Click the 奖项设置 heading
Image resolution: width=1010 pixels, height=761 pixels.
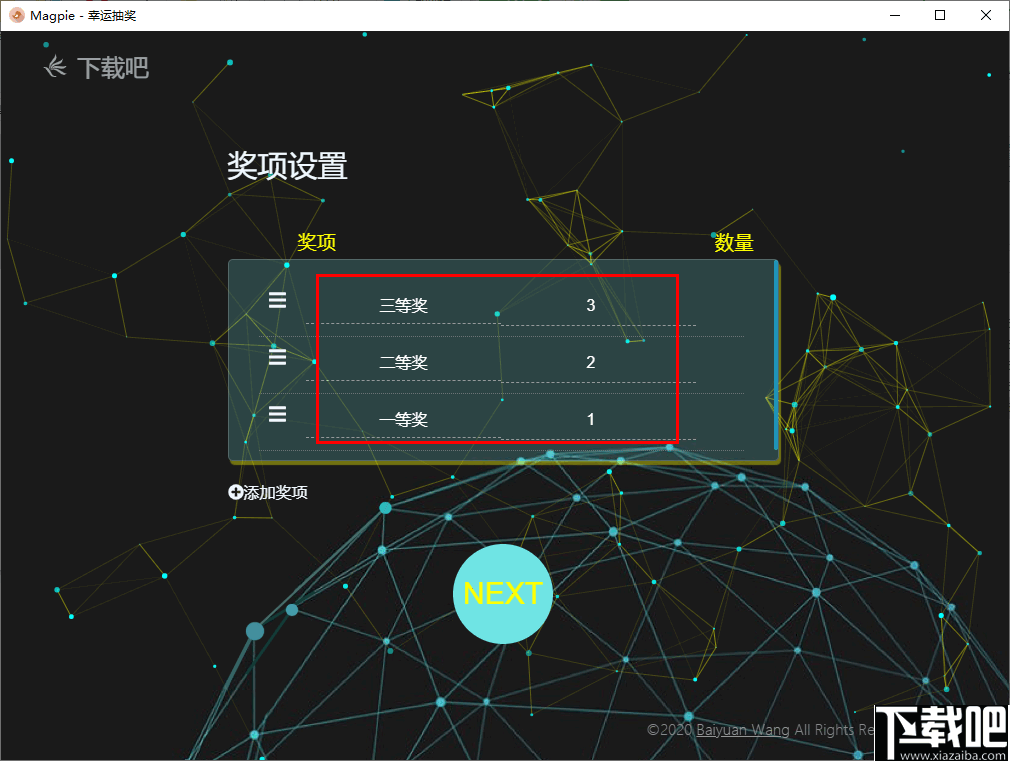coord(287,166)
